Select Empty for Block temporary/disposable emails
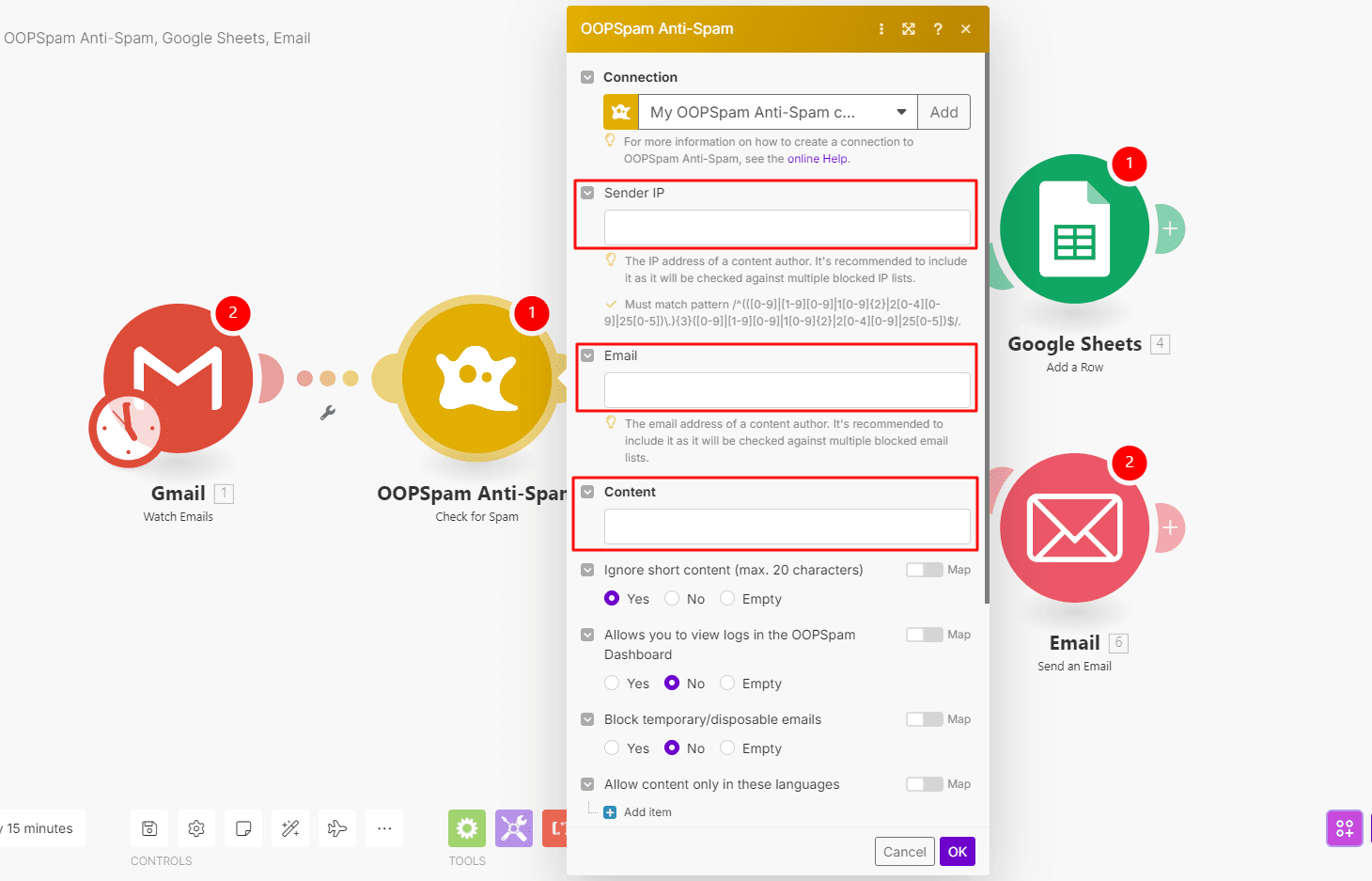This screenshot has height=881, width=1372. 727,747
